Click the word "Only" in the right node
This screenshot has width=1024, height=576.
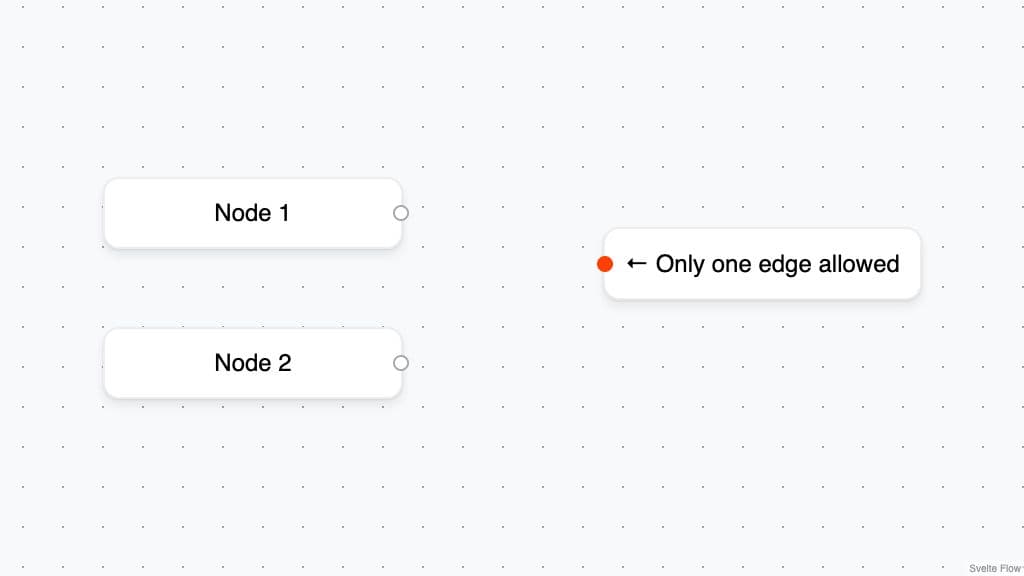pos(680,264)
